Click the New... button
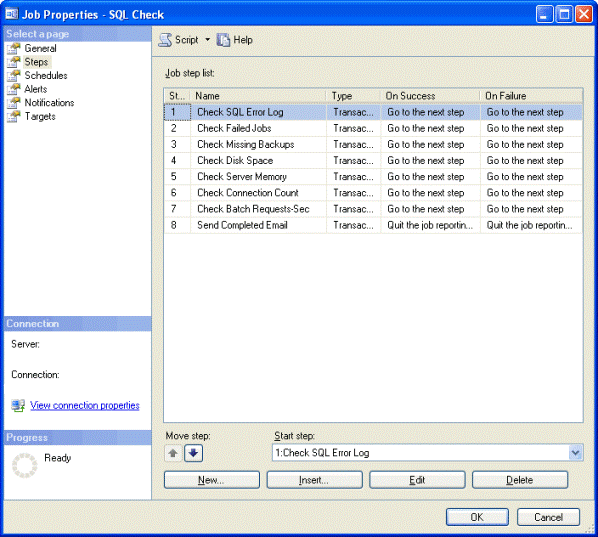598x537 pixels. [212, 480]
